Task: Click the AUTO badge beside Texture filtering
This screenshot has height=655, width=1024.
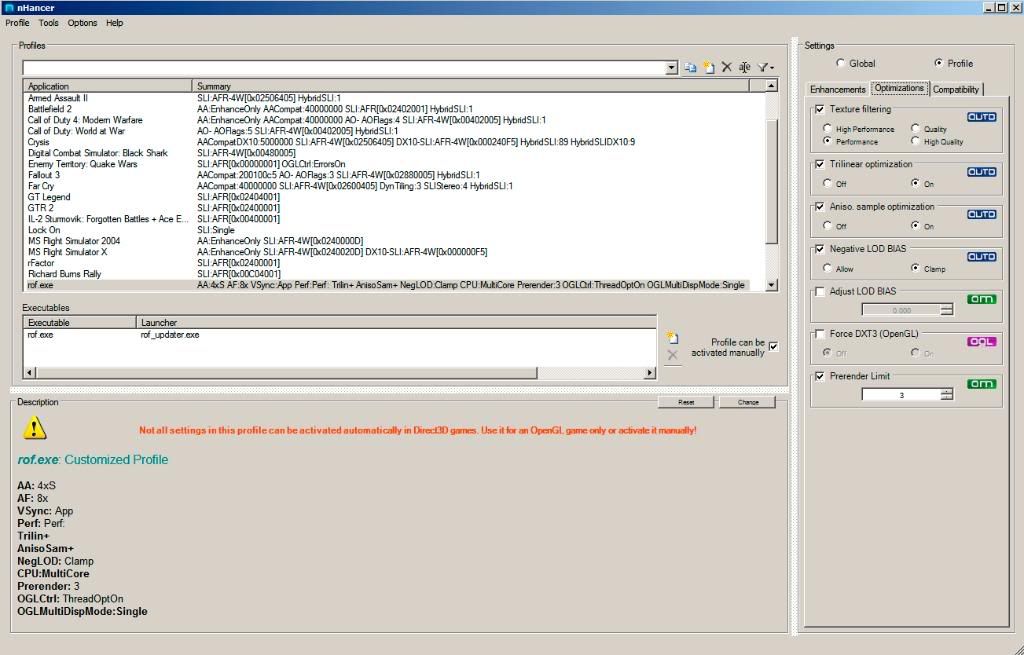Action: click(x=982, y=117)
